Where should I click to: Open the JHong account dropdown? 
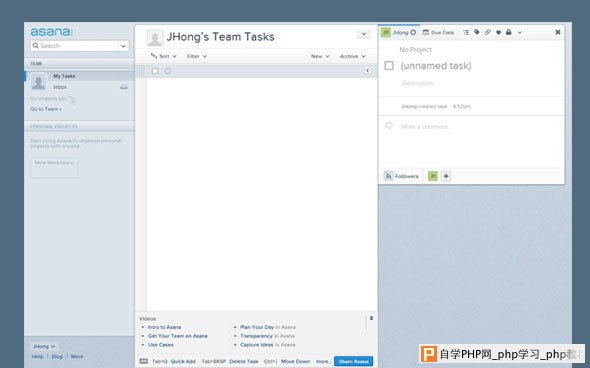[44, 346]
